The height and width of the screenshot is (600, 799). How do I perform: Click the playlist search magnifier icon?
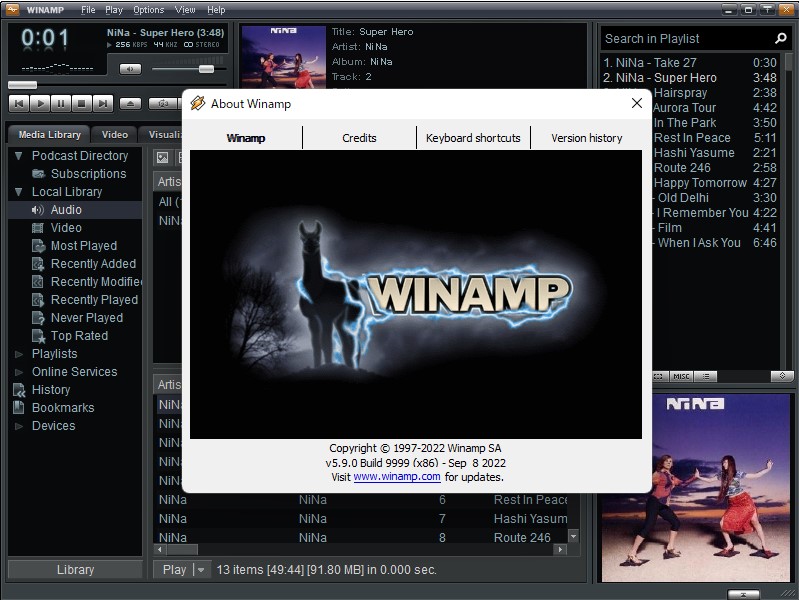780,38
